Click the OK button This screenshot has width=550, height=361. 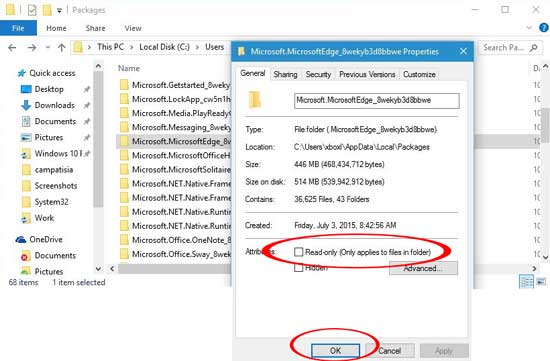[x=335, y=350]
